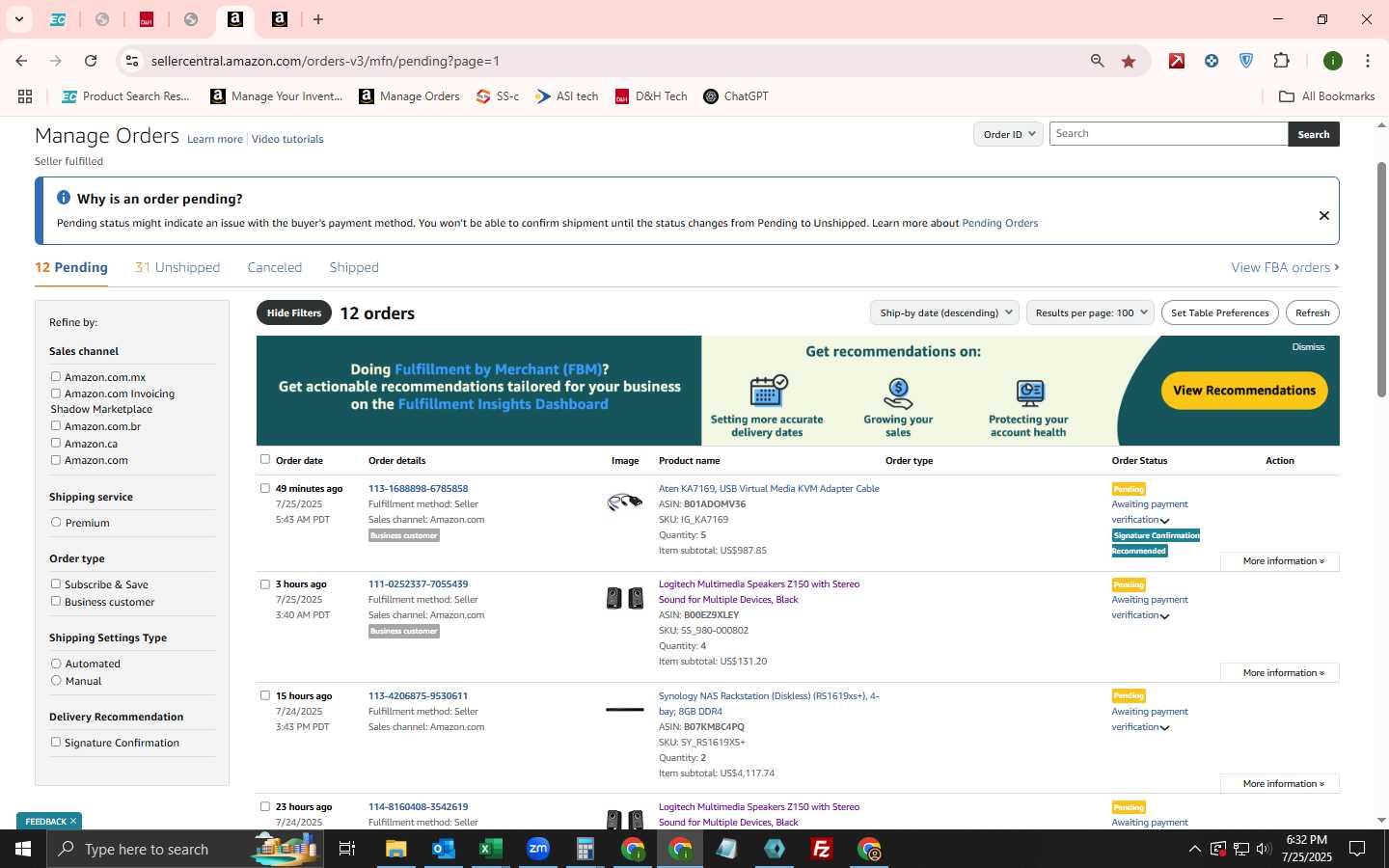The image size is (1389, 868).
Task: Expand More information for the Aten KA7169 order
Action: 1280,561
